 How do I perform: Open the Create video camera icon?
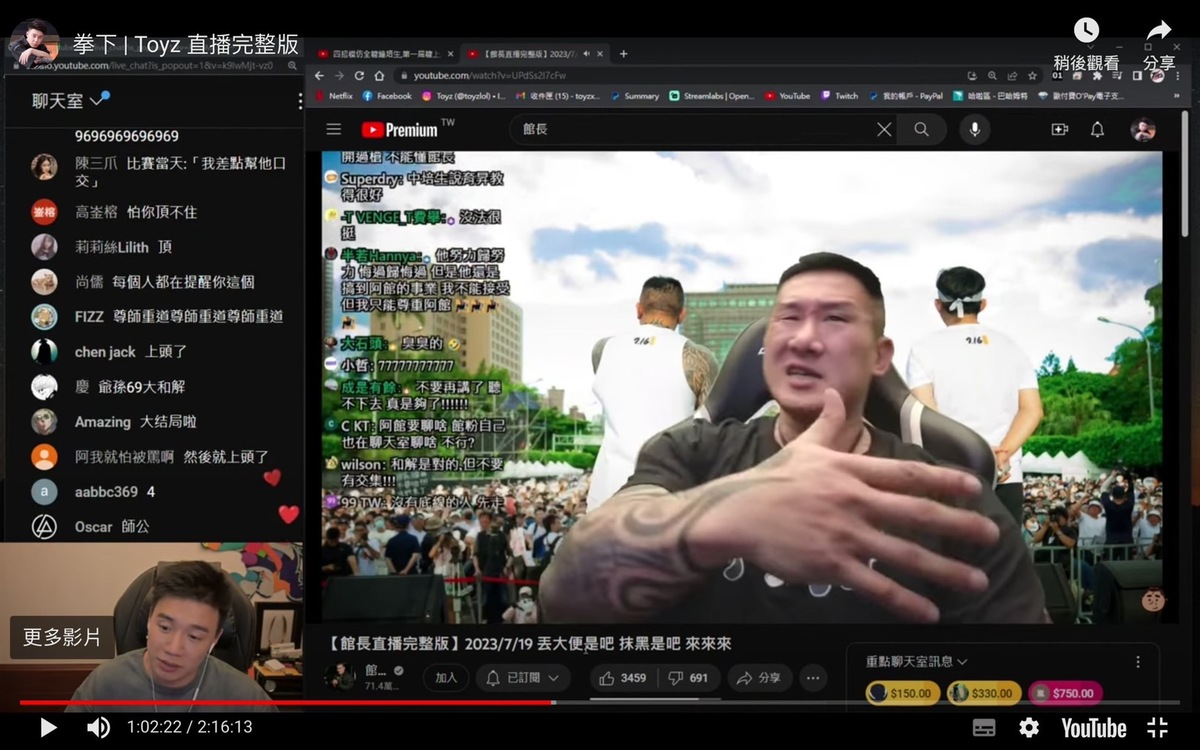tap(1059, 129)
